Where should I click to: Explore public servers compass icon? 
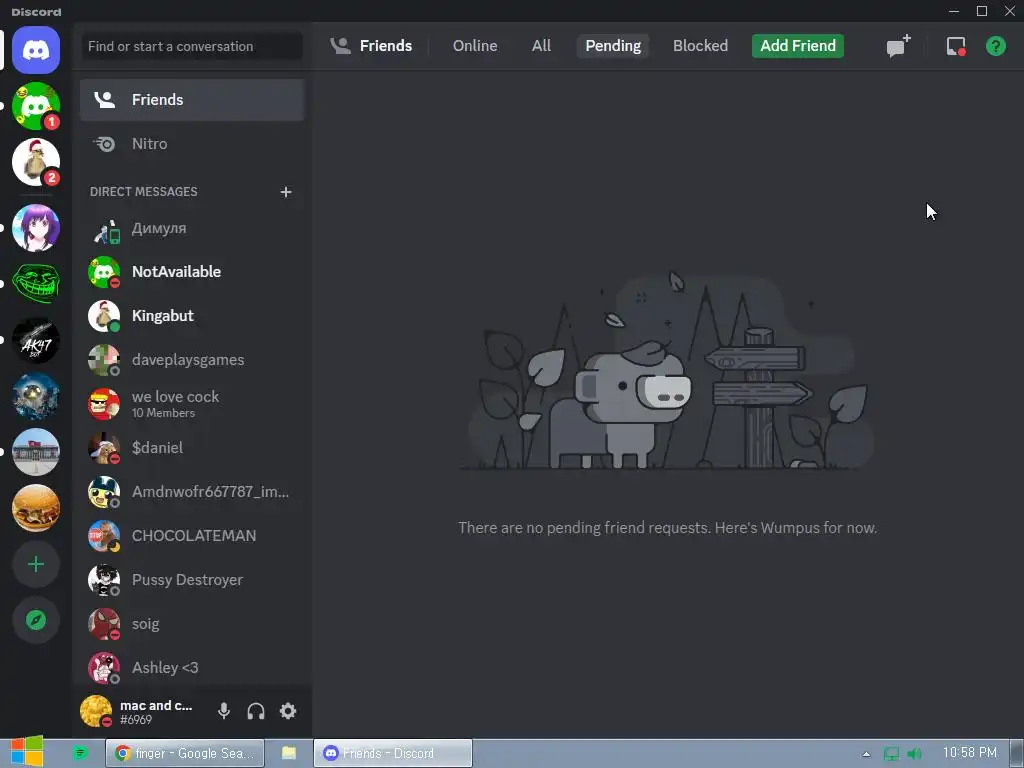[x=36, y=620]
